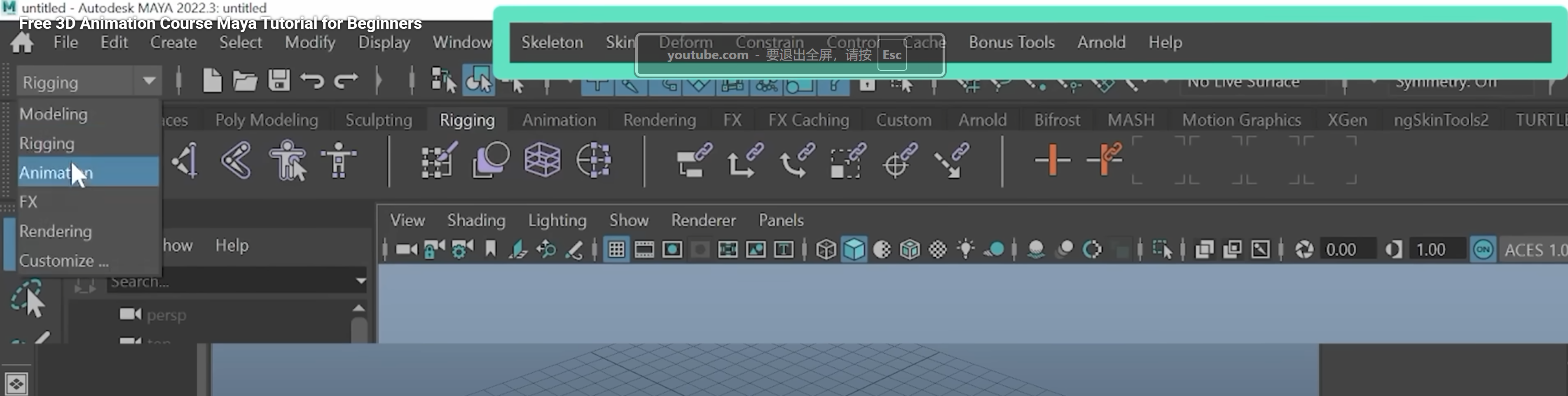Click the Paint Skin Weights icon on the shelf
The width and height of the screenshot is (1568, 396).
tap(439, 161)
